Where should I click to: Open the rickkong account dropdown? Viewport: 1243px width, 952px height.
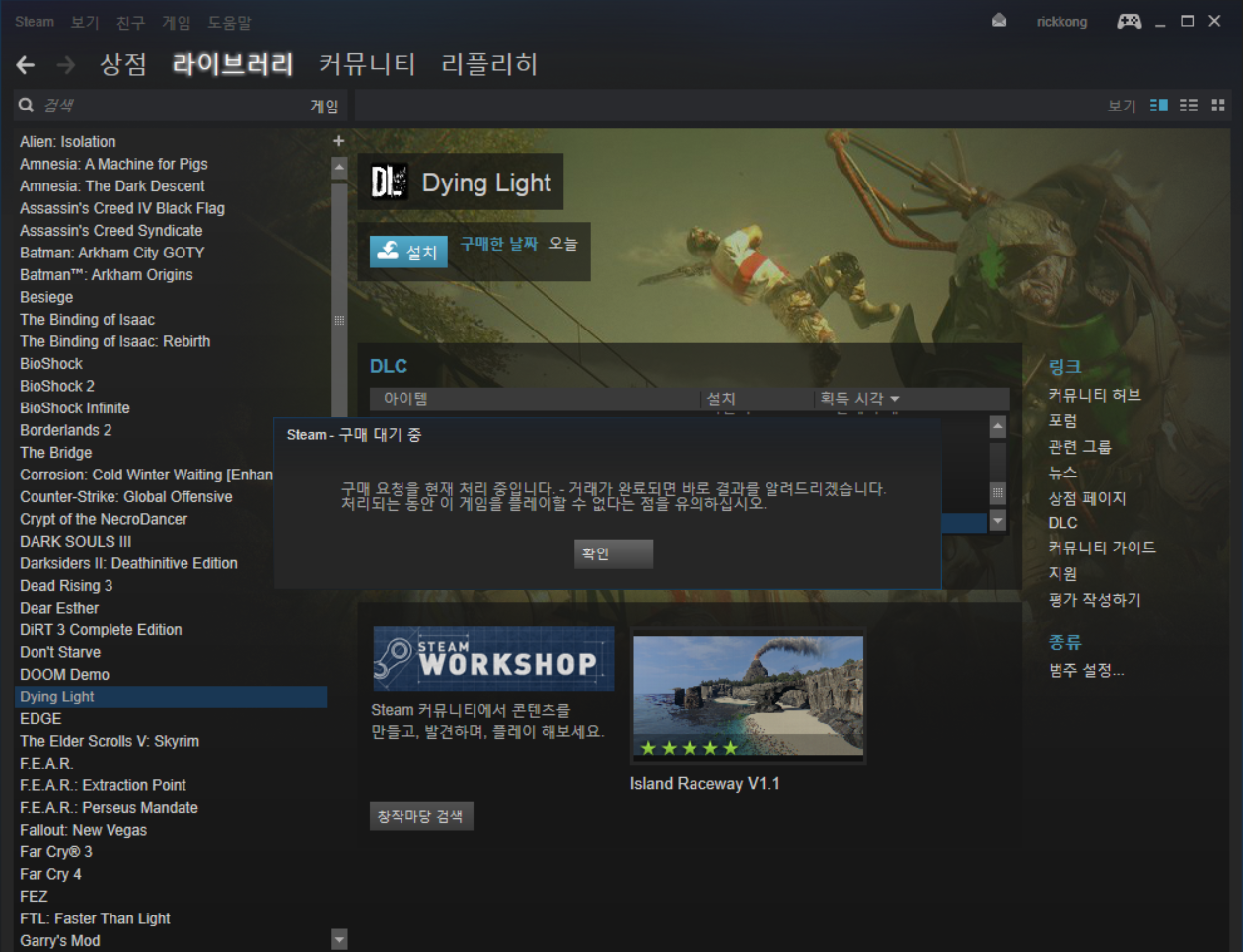[x=1061, y=22]
